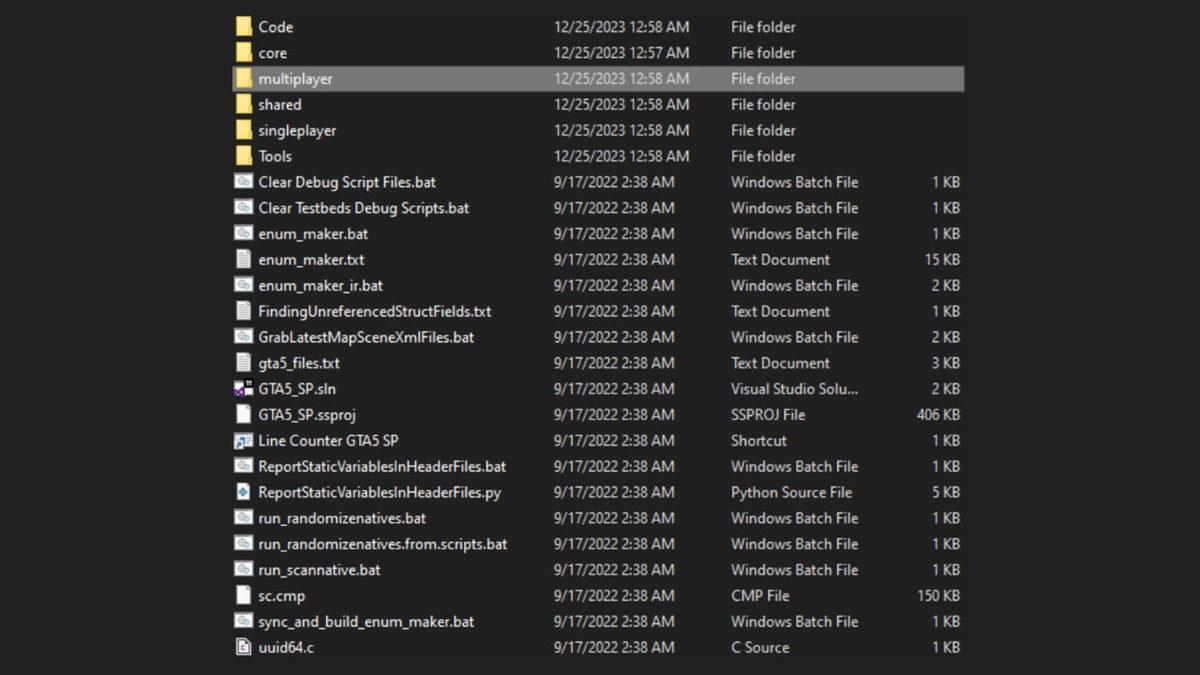1200x675 pixels.
Task: Click the folder icon next to shared
Action: point(244,104)
